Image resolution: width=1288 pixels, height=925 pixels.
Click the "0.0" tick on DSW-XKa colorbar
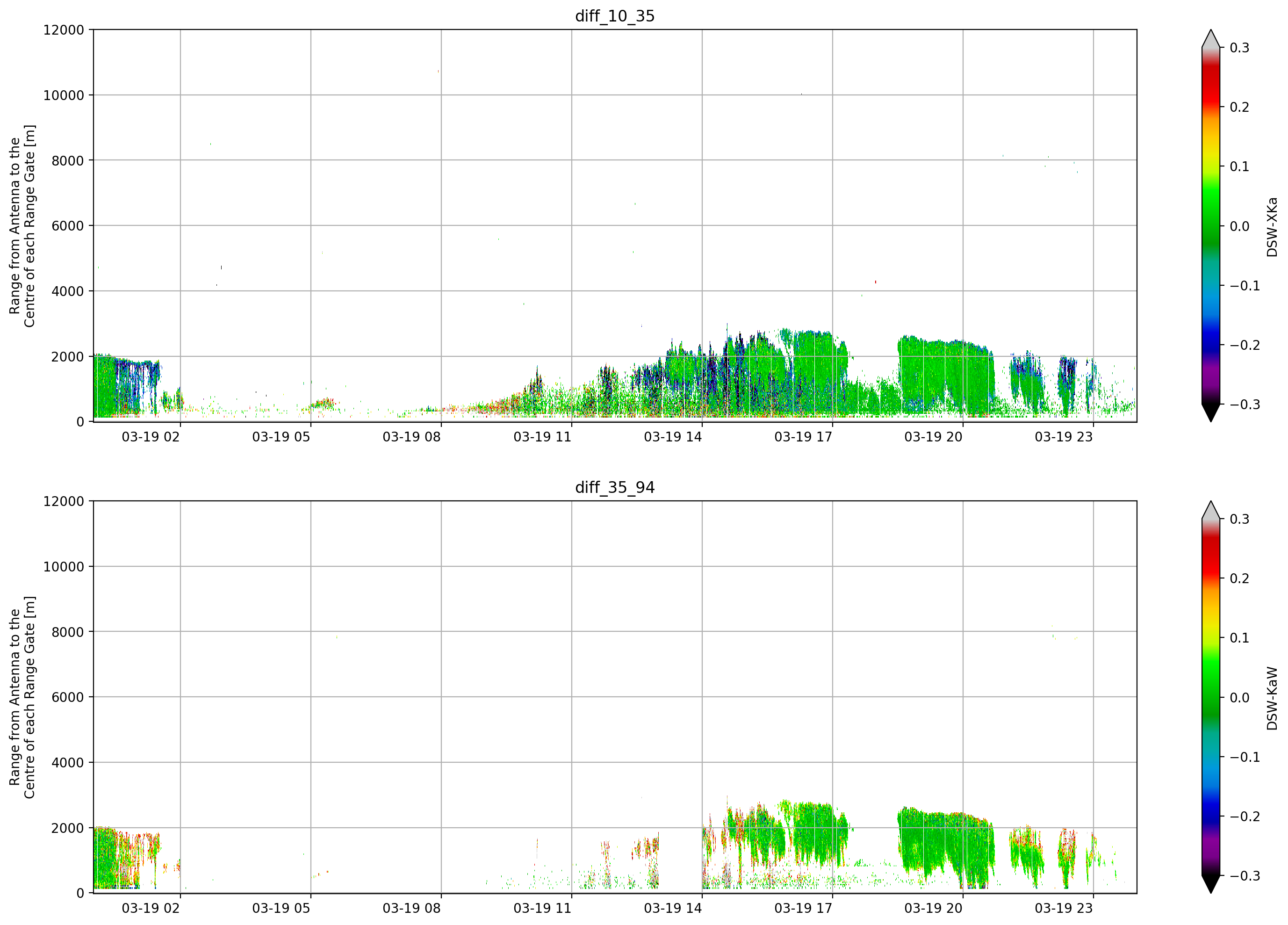(1240, 227)
